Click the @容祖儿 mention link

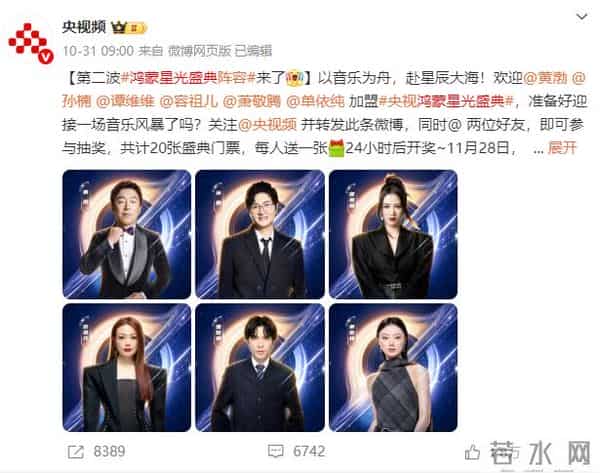188,101
